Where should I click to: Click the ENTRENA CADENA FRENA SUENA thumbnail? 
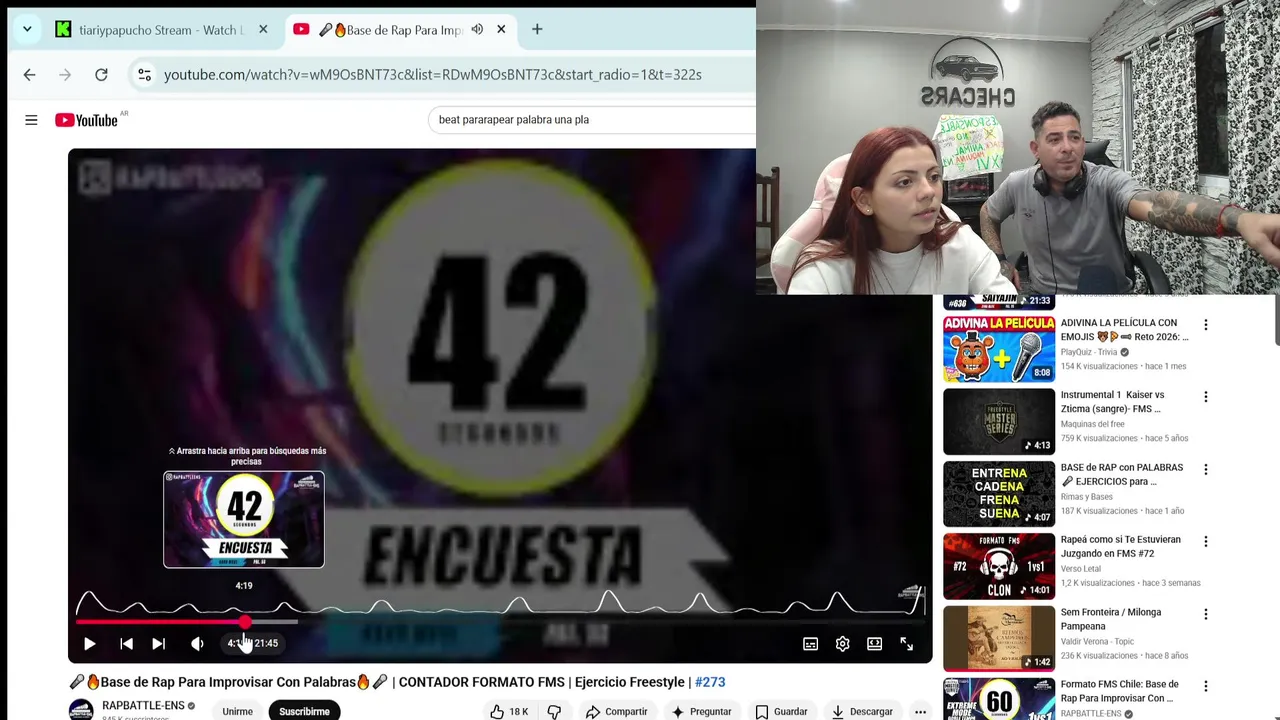[999, 494]
